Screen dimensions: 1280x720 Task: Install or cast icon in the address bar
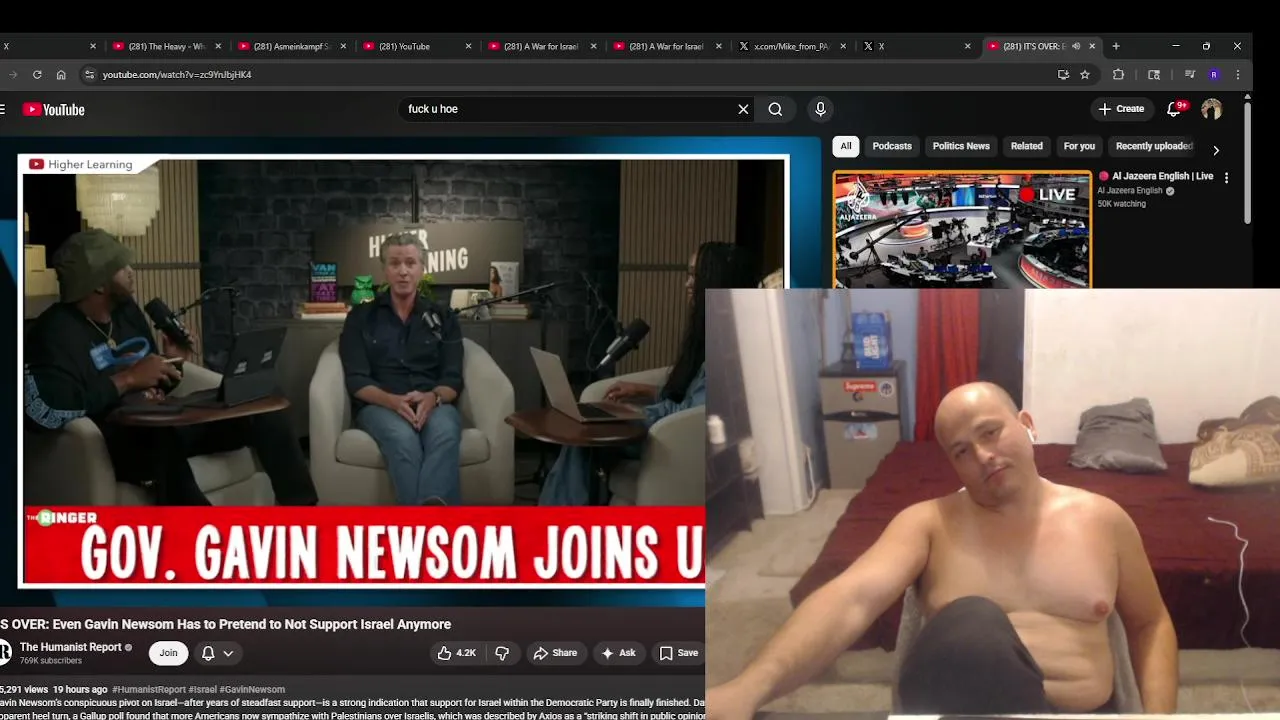1062,74
